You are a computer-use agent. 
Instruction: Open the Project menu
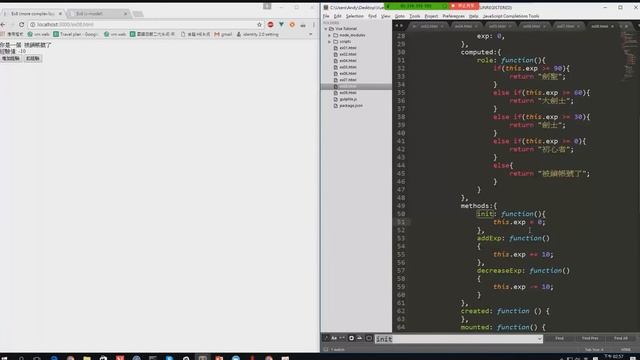coord(431,16)
